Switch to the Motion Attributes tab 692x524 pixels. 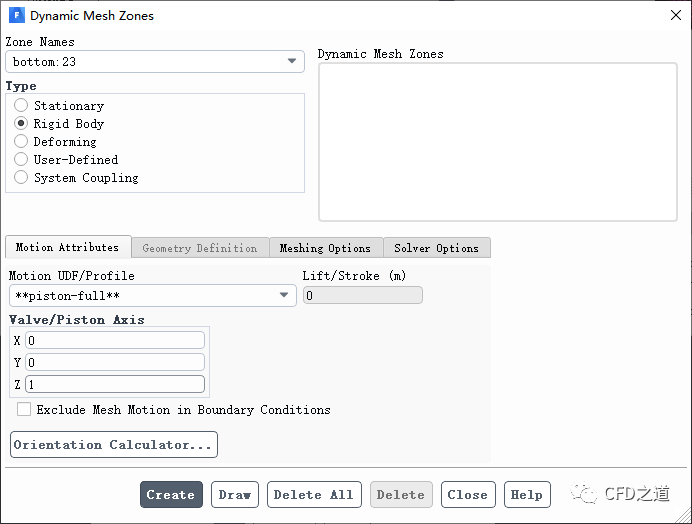point(67,247)
